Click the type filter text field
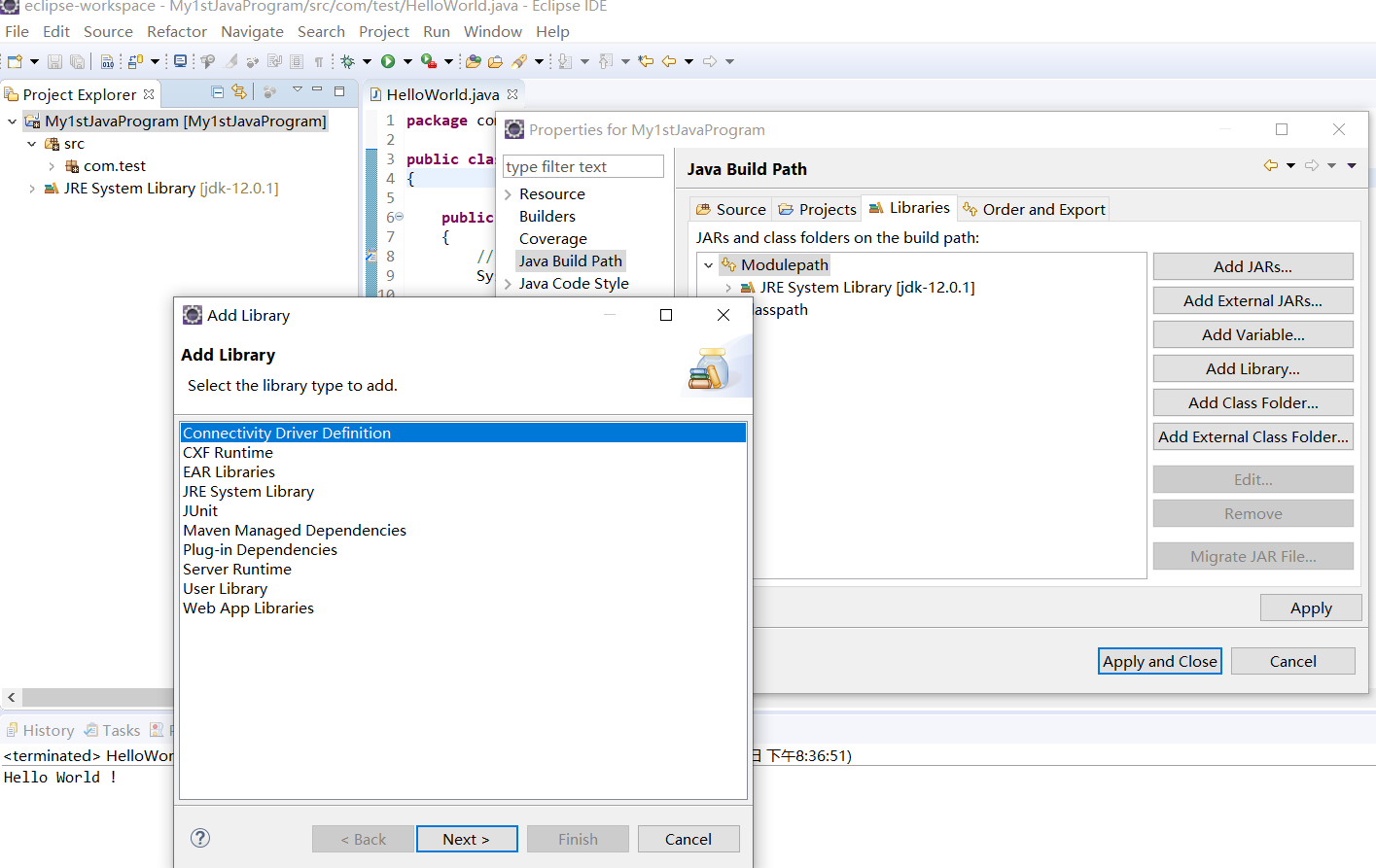1376x868 pixels. tap(583, 166)
